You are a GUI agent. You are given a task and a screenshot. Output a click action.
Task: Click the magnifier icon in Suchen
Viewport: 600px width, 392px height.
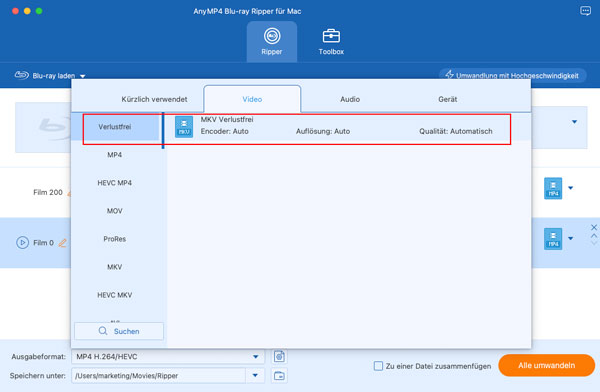click(103, 331)
